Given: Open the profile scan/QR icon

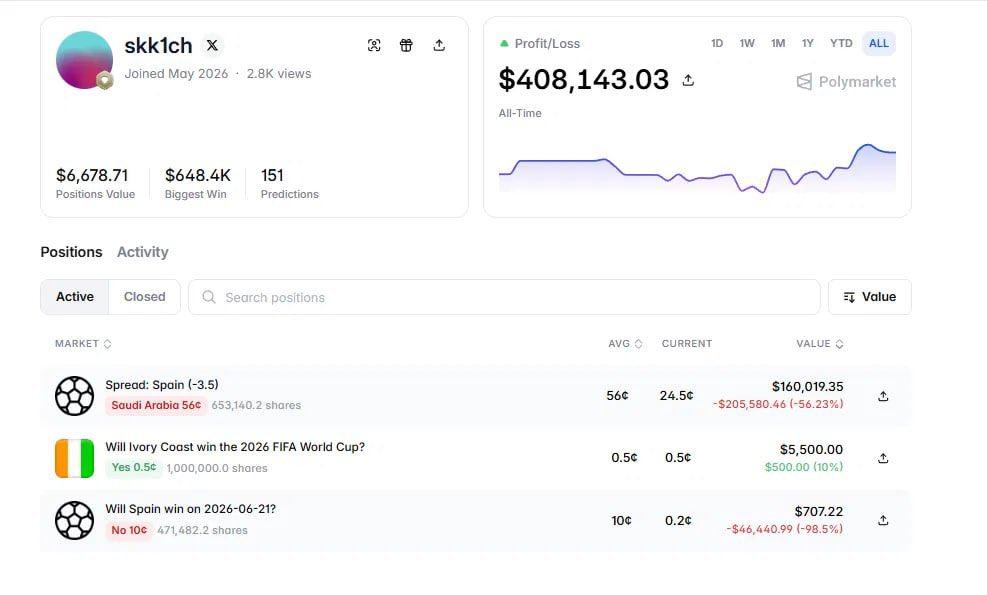Looking at the screenshot, I should click(x=374, y=45).
